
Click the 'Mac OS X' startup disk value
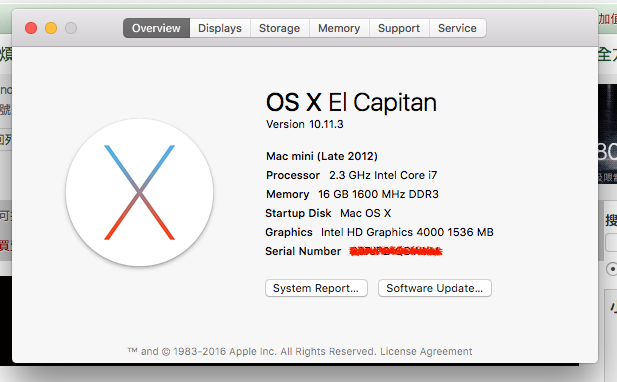366,213
